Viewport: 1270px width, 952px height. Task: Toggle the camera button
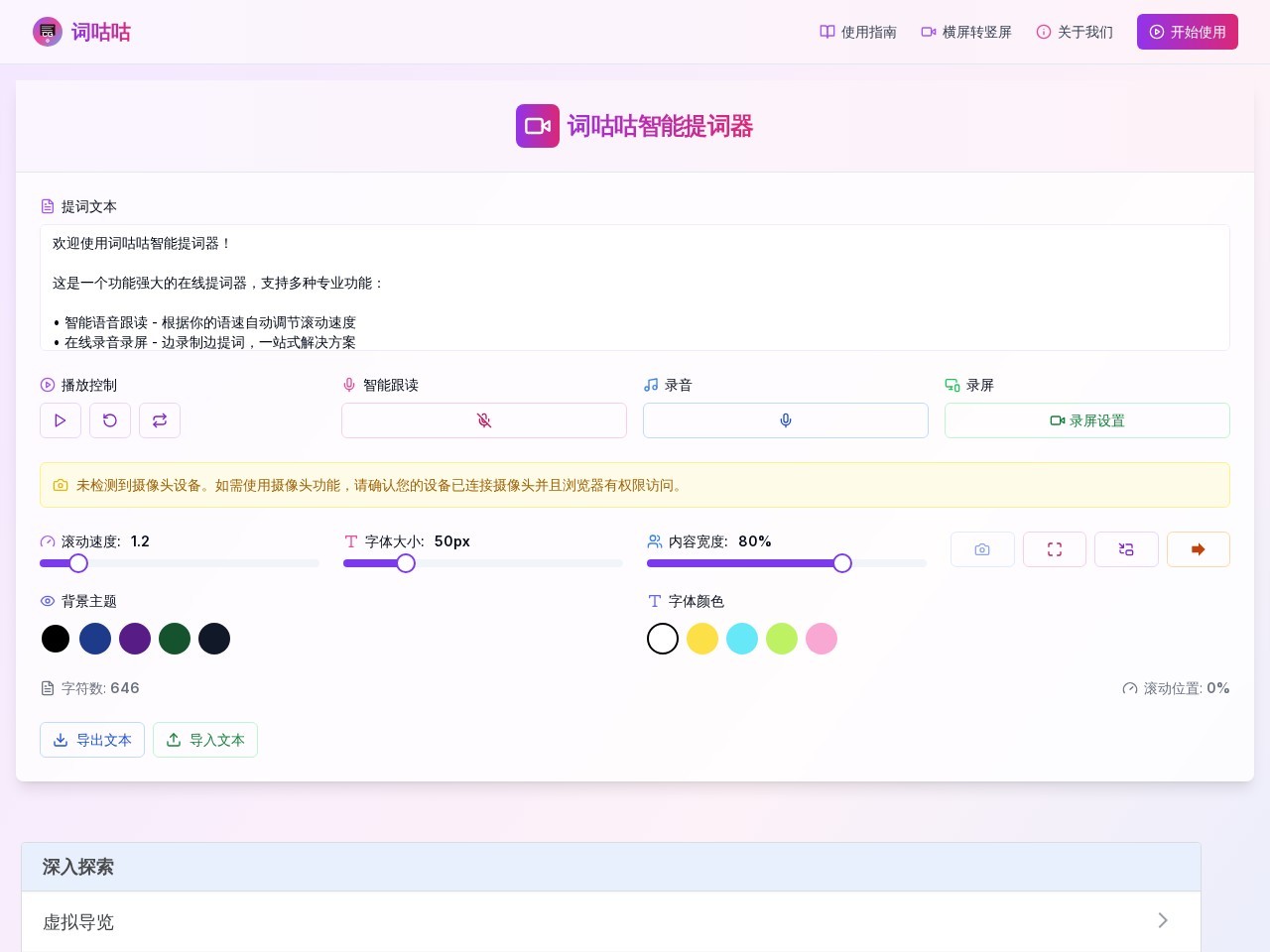tap(982, 549)
